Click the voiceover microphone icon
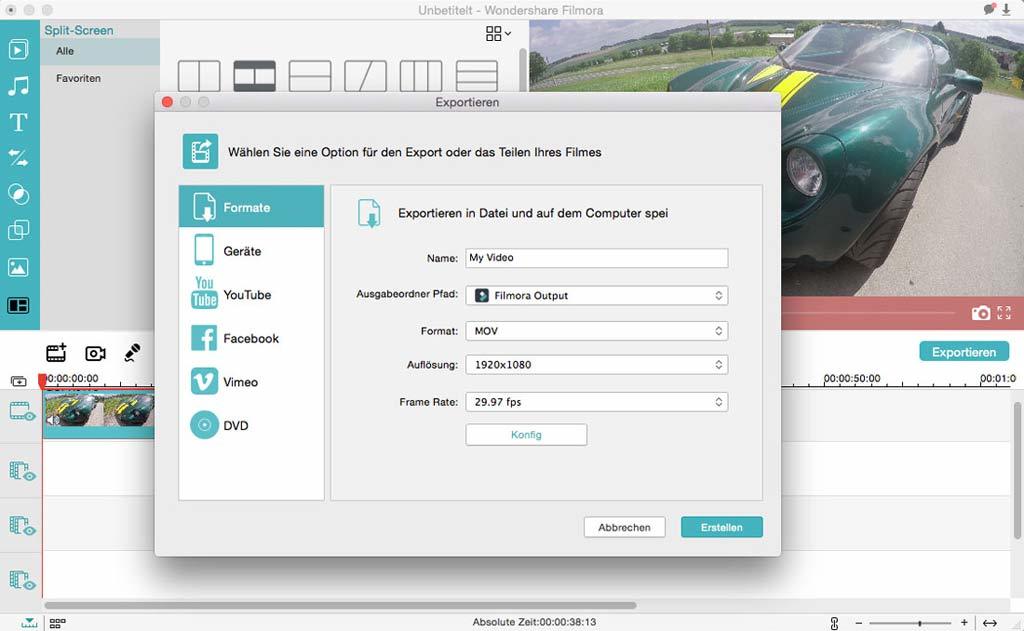Viewport: 1024px width, 631px height. click(x=132, y=353)
